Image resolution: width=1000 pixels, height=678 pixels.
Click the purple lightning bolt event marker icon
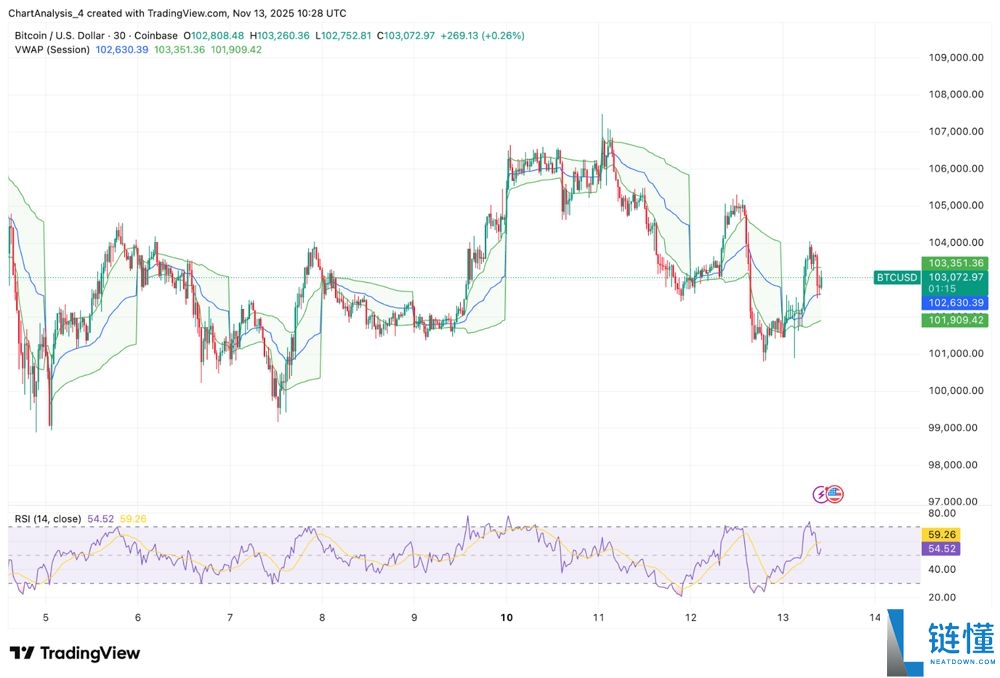point(820,493)
